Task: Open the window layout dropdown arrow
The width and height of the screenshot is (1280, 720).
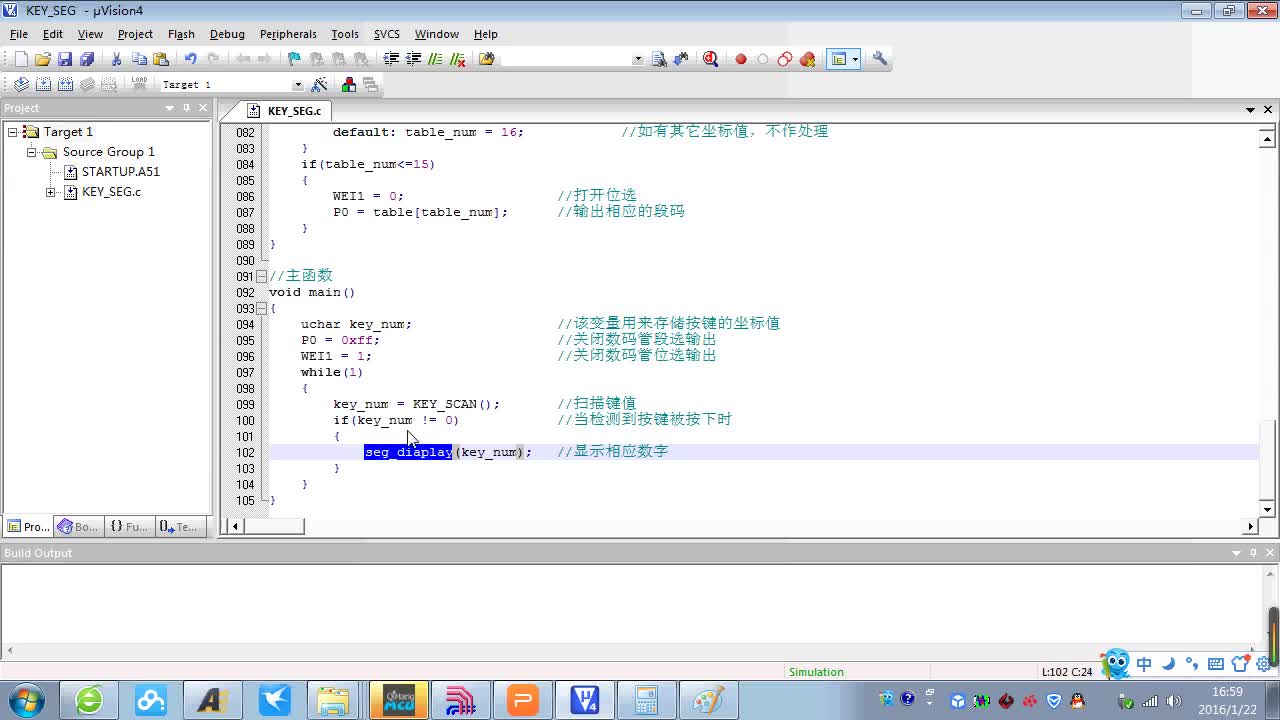Action: tap(855, 59)
